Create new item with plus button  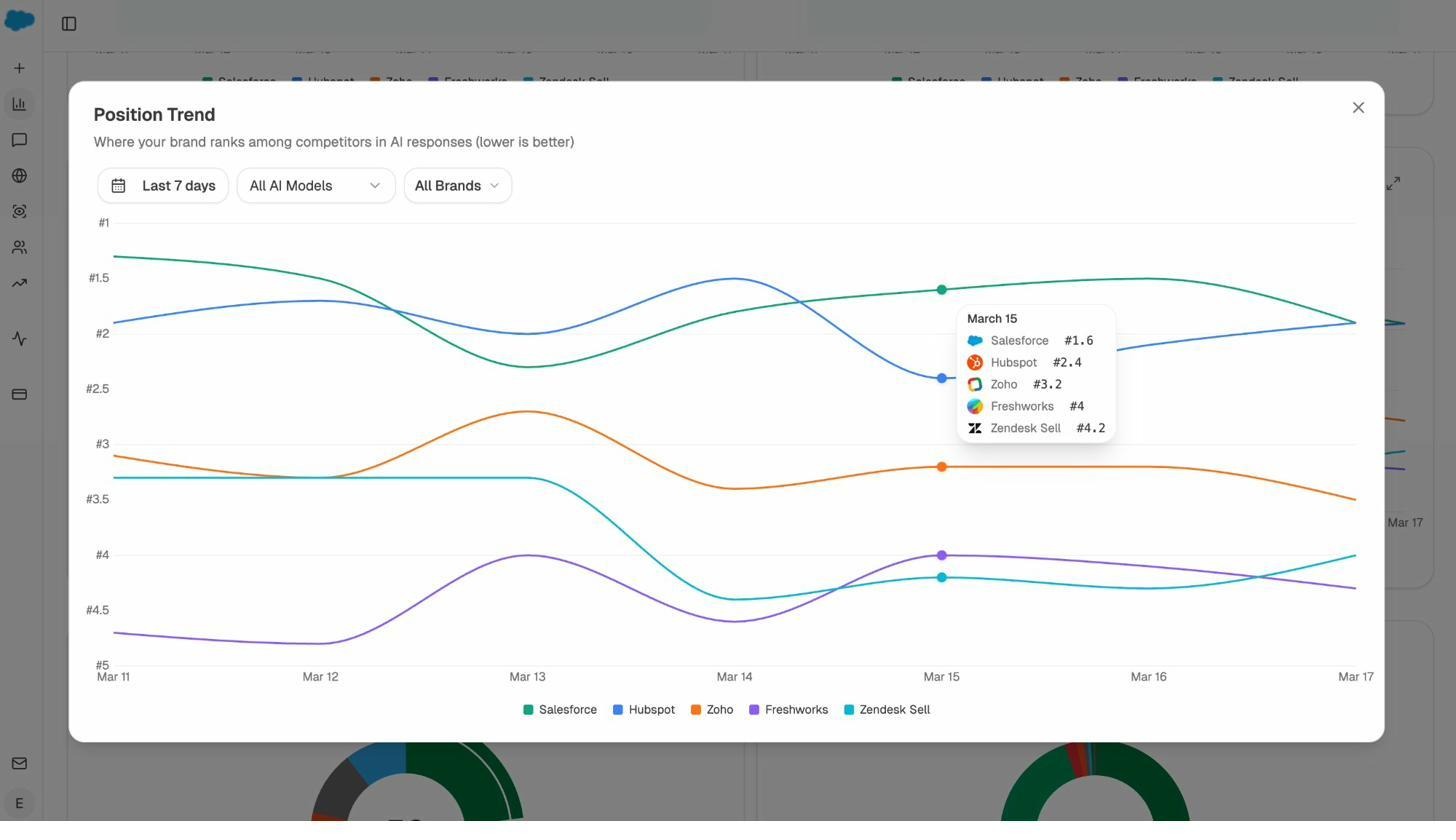pyautogui.click(x=19, y=67)
